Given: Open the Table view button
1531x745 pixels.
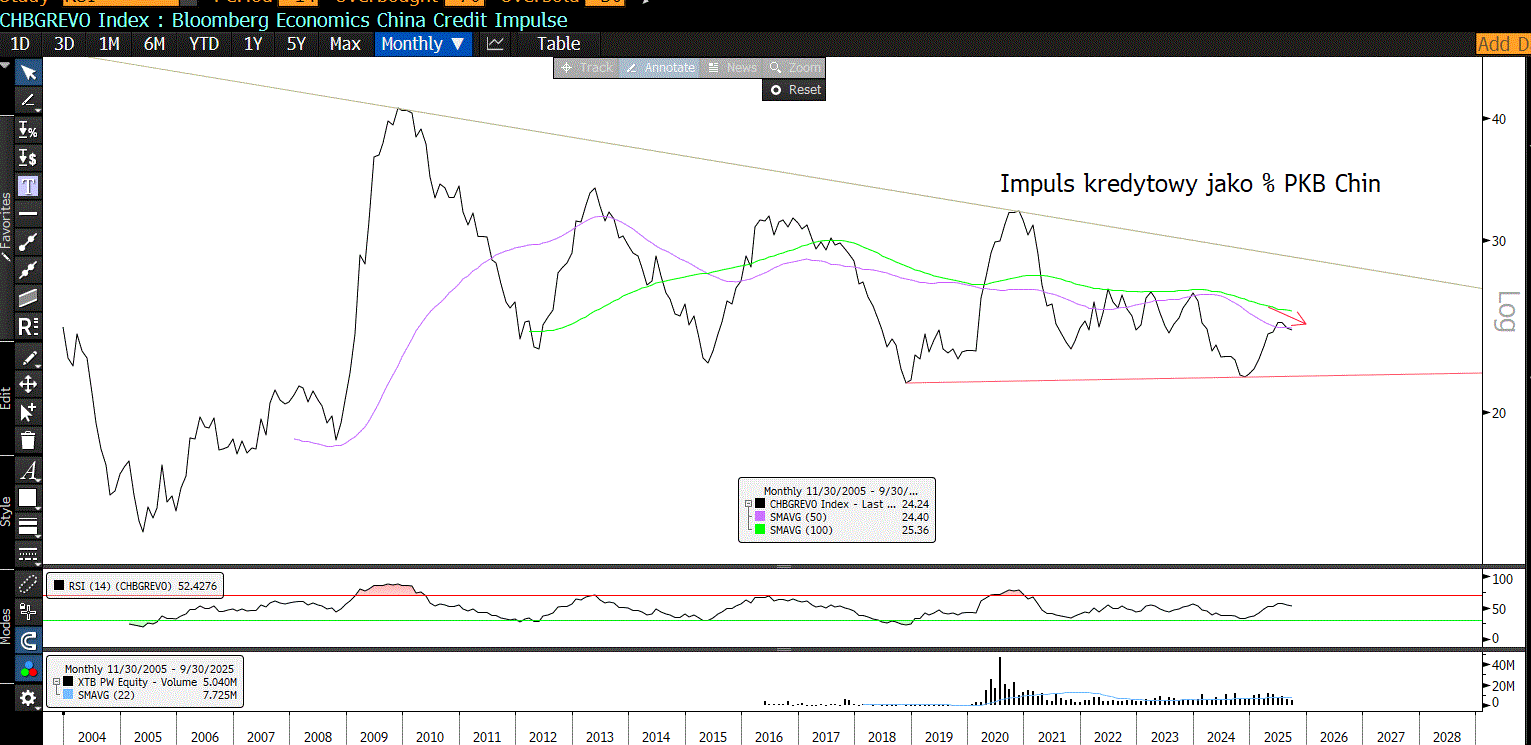Looking at the screenshot, I should pos(558,44).
